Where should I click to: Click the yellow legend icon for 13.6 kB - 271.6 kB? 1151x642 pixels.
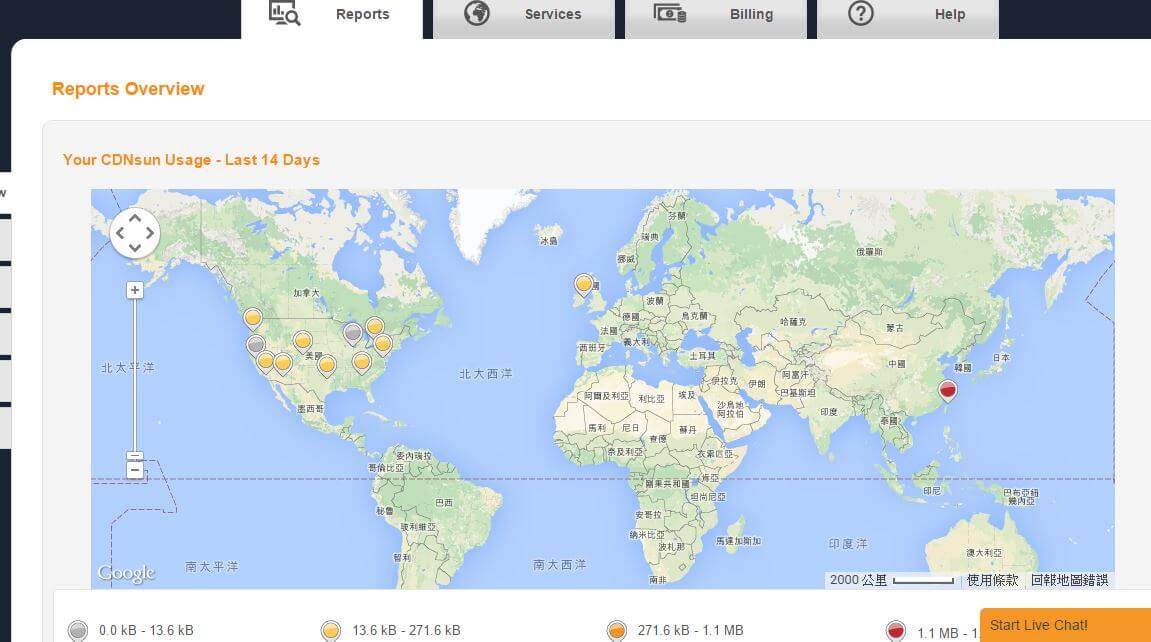[331, 630]
